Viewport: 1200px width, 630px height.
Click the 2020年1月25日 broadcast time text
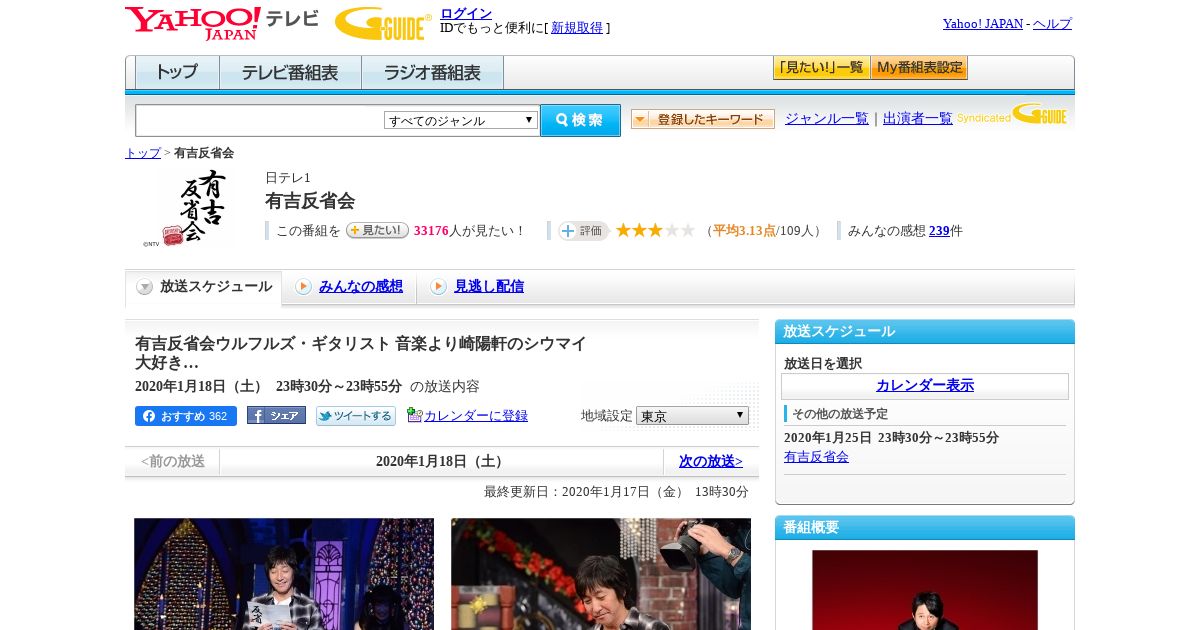pyautogui.click(x=891, y=438)
